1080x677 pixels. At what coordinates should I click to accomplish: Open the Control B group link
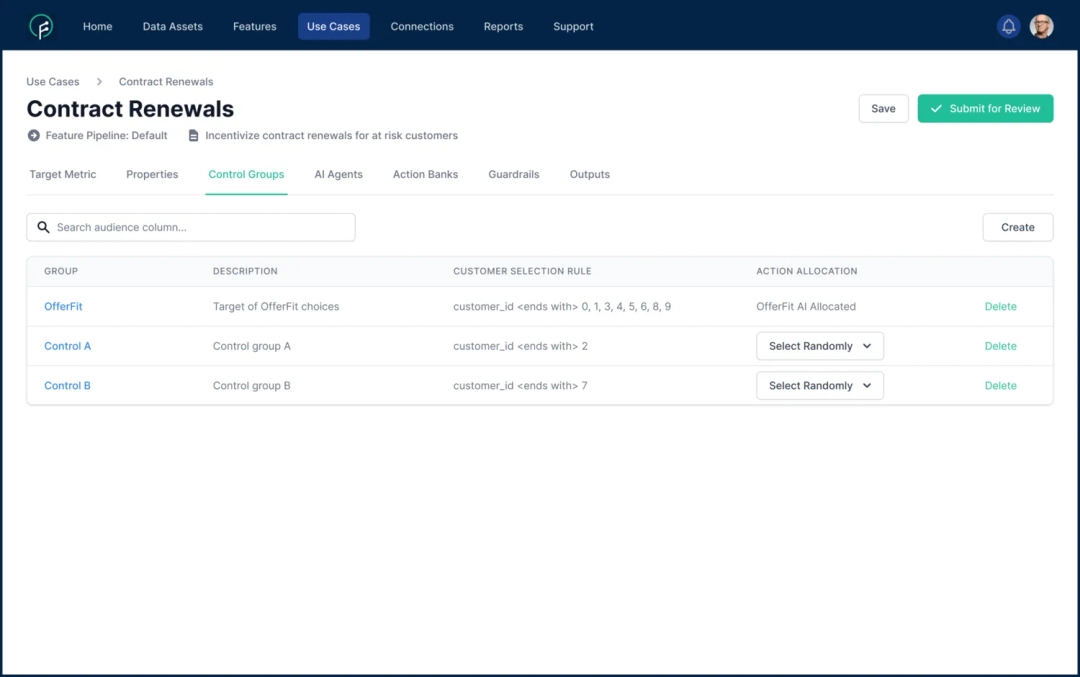68,386
